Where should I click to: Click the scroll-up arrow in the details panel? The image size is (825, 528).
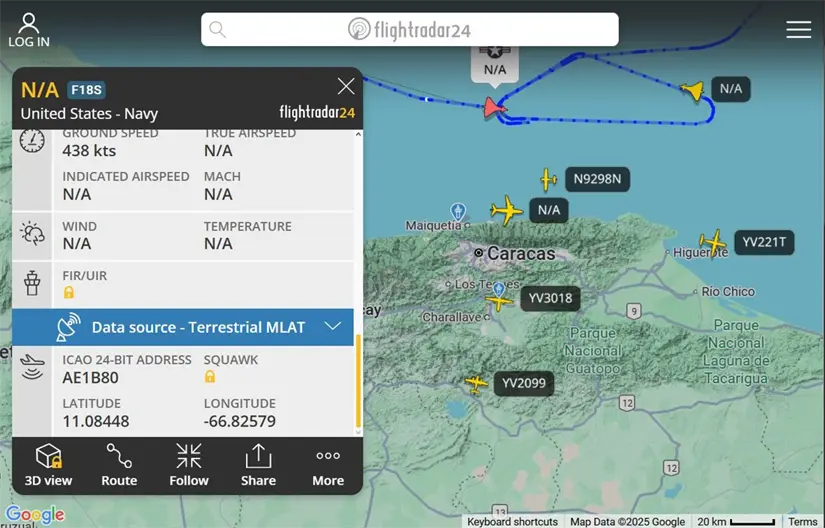(358, 135)
